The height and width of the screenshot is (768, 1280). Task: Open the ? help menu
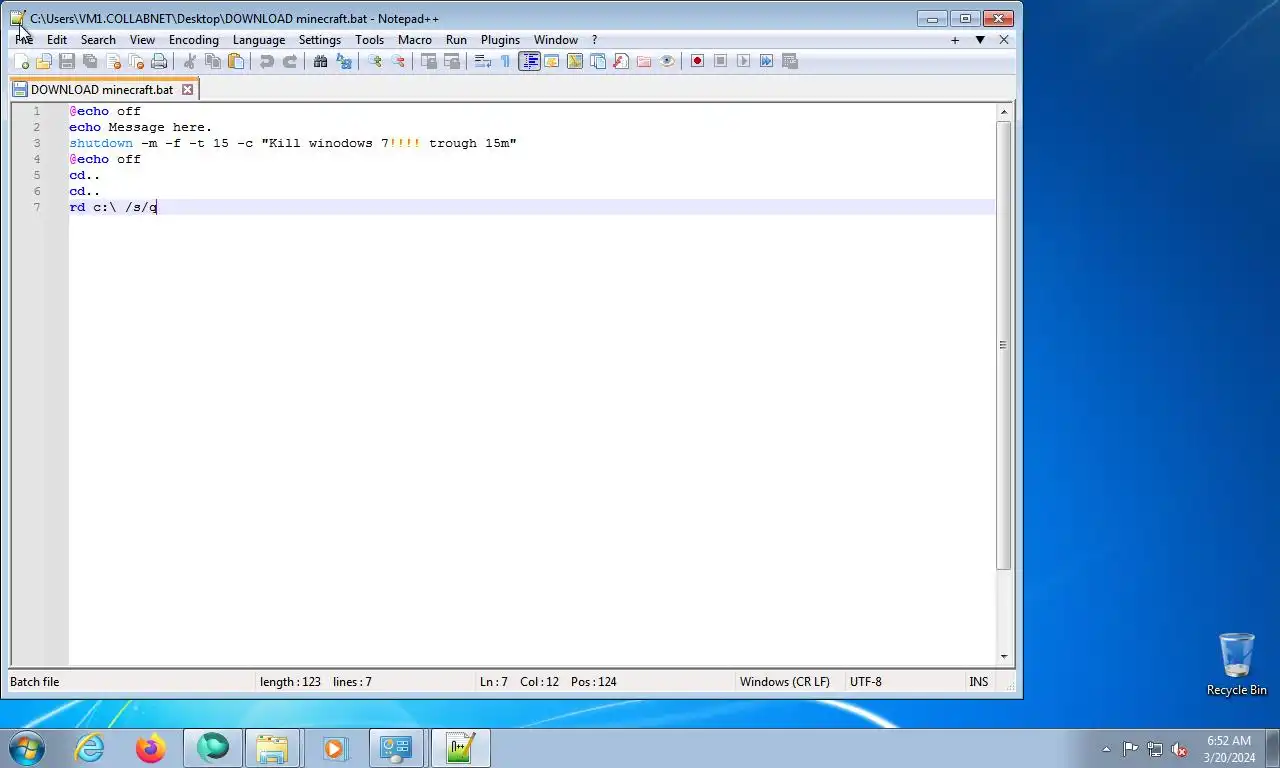[594, 40]
